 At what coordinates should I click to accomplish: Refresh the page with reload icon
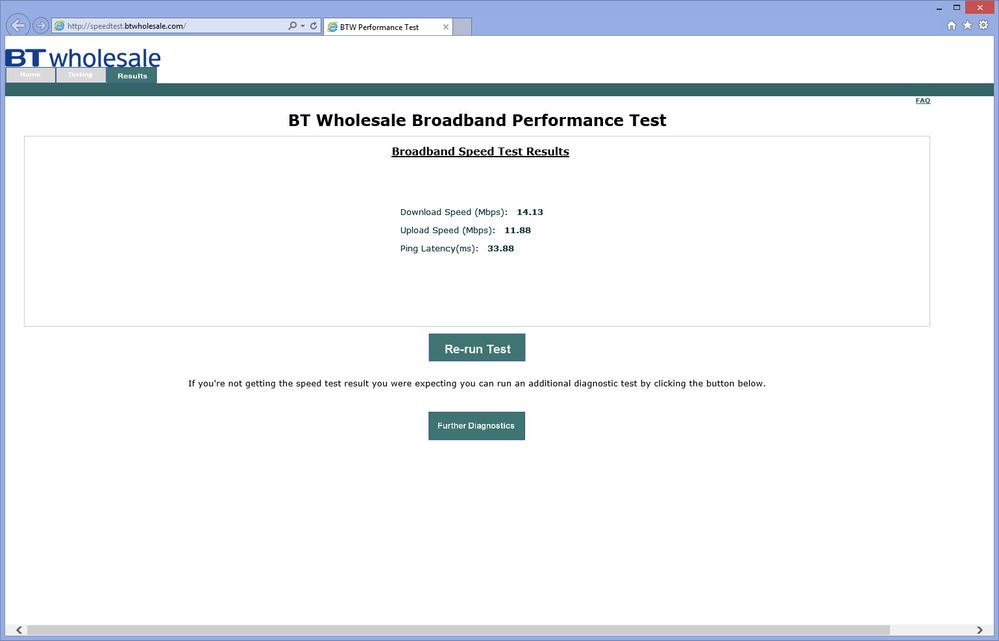[313, 25]
